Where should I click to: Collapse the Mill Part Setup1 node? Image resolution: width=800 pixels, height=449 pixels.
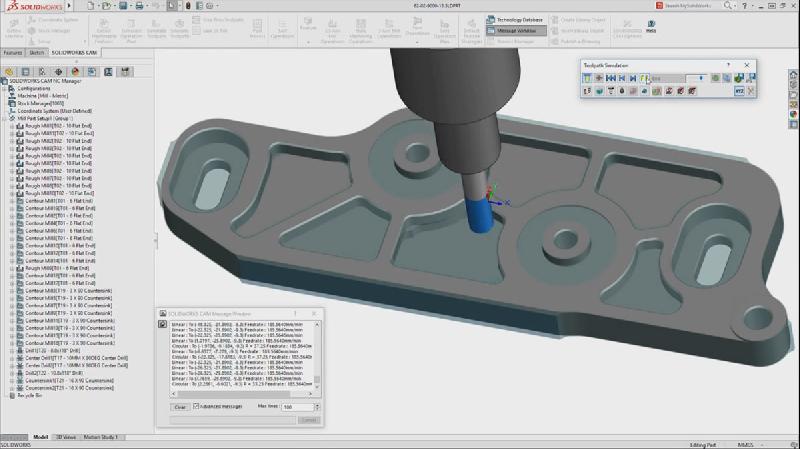[5, 118]
